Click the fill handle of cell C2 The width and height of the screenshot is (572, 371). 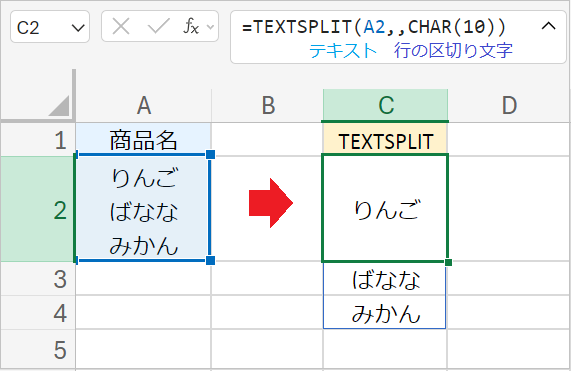click(448, 262)
